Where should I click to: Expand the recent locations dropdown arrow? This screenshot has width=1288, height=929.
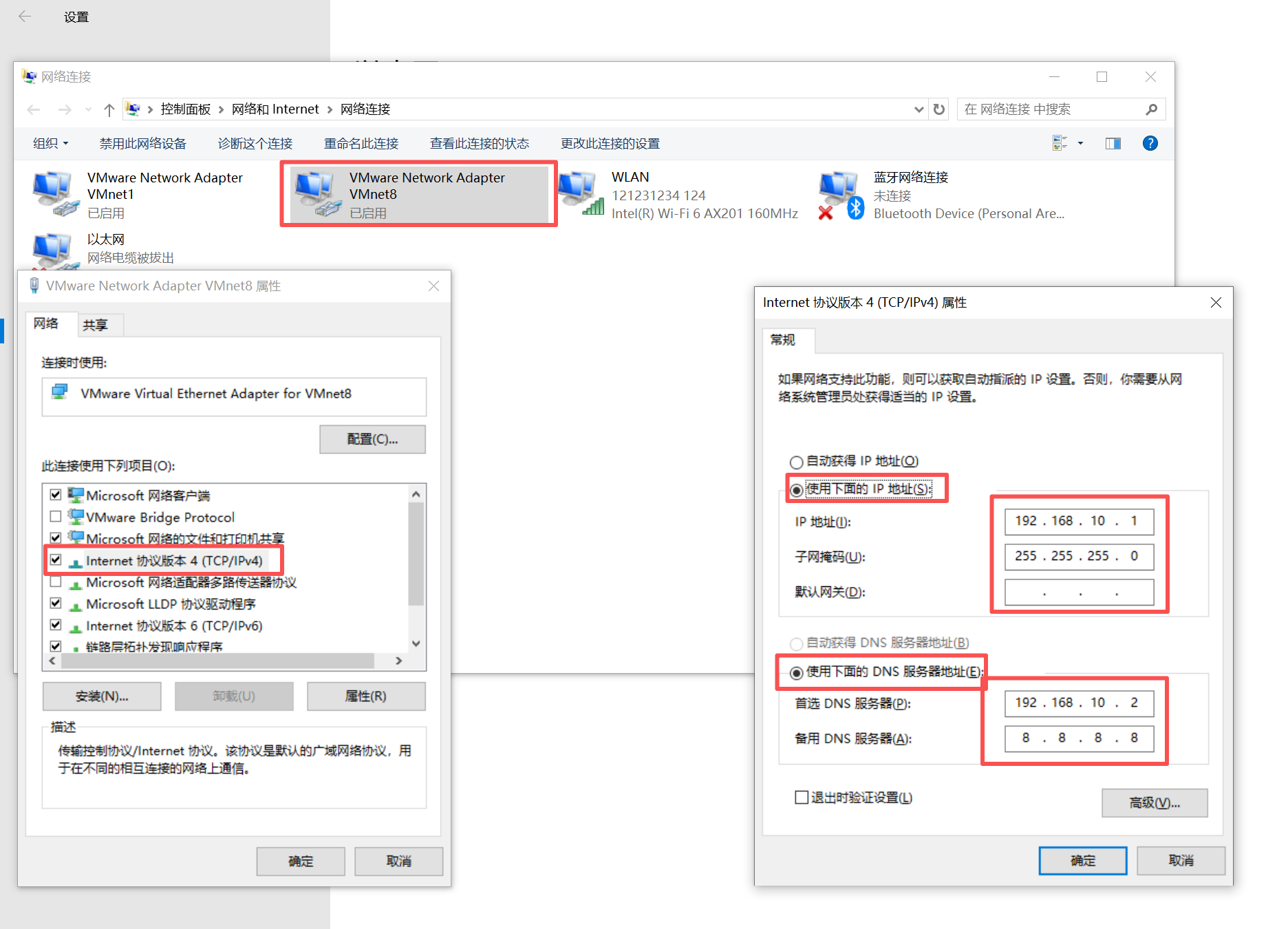(88, 109)
